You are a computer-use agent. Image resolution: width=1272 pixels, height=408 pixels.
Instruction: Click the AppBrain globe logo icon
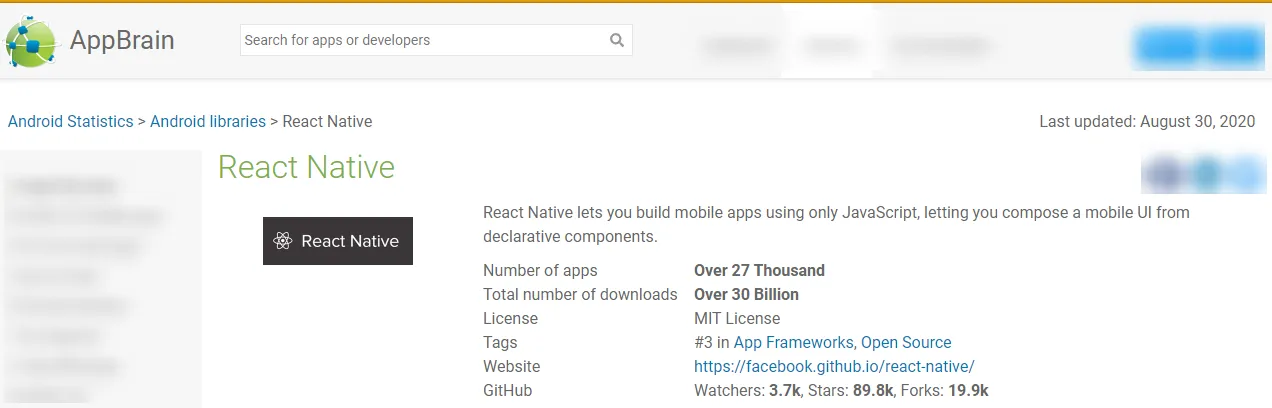[32, 41]
